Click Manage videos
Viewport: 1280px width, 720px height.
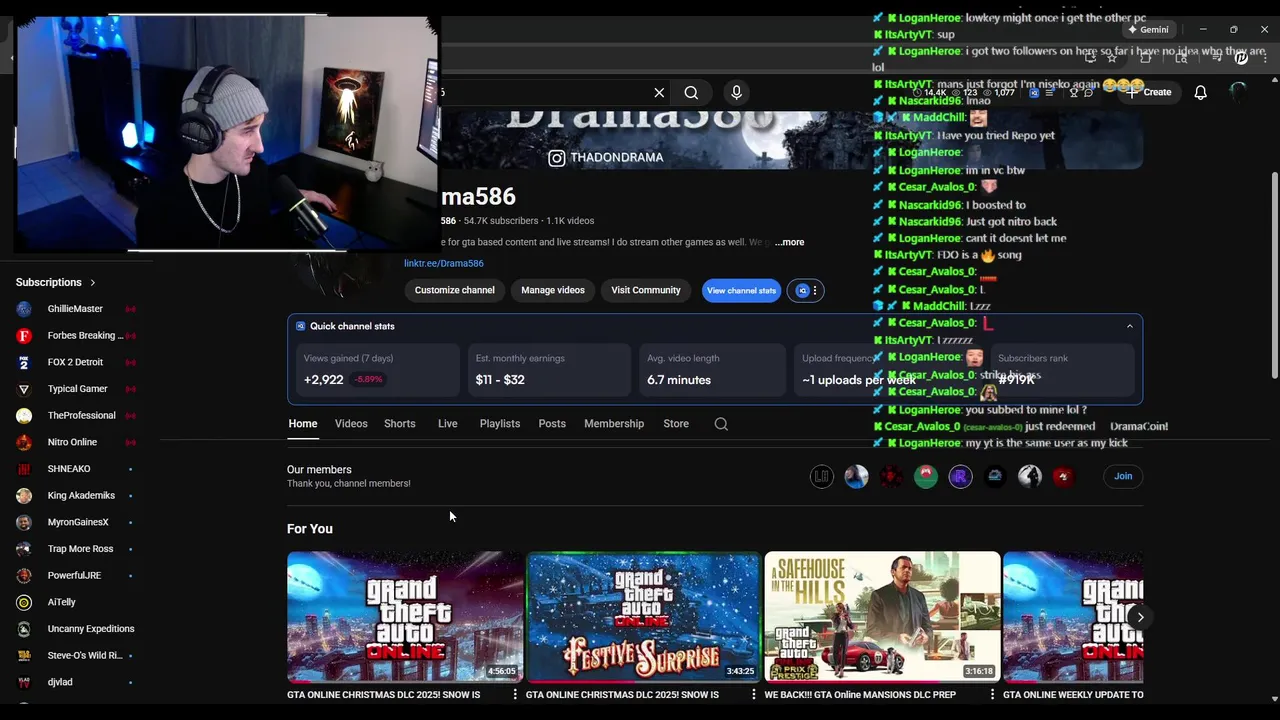[x=553, y=290]
